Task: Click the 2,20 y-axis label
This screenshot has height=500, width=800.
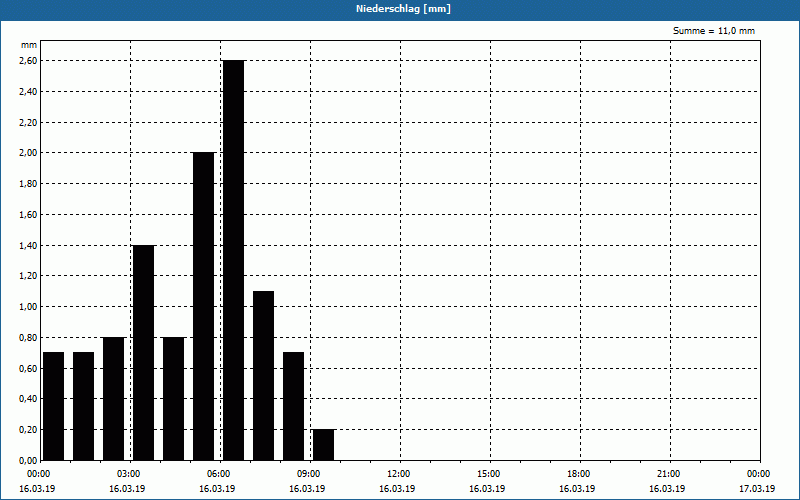Action: click(28, 122)
